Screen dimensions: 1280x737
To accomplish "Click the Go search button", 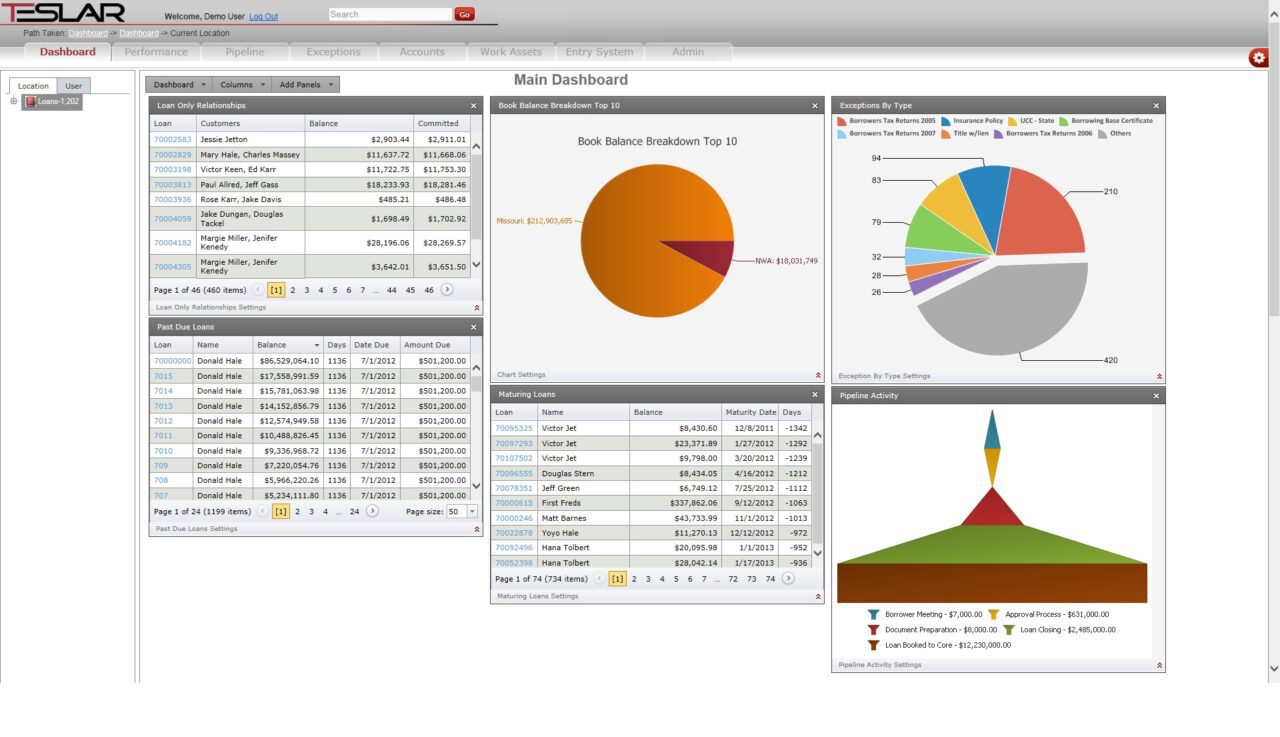I will tap(464, 15).
